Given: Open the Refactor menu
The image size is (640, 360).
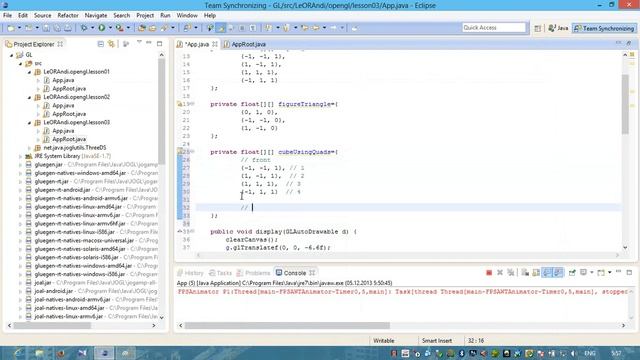Looking at the screenshot, I should click(x=68, y=16).
